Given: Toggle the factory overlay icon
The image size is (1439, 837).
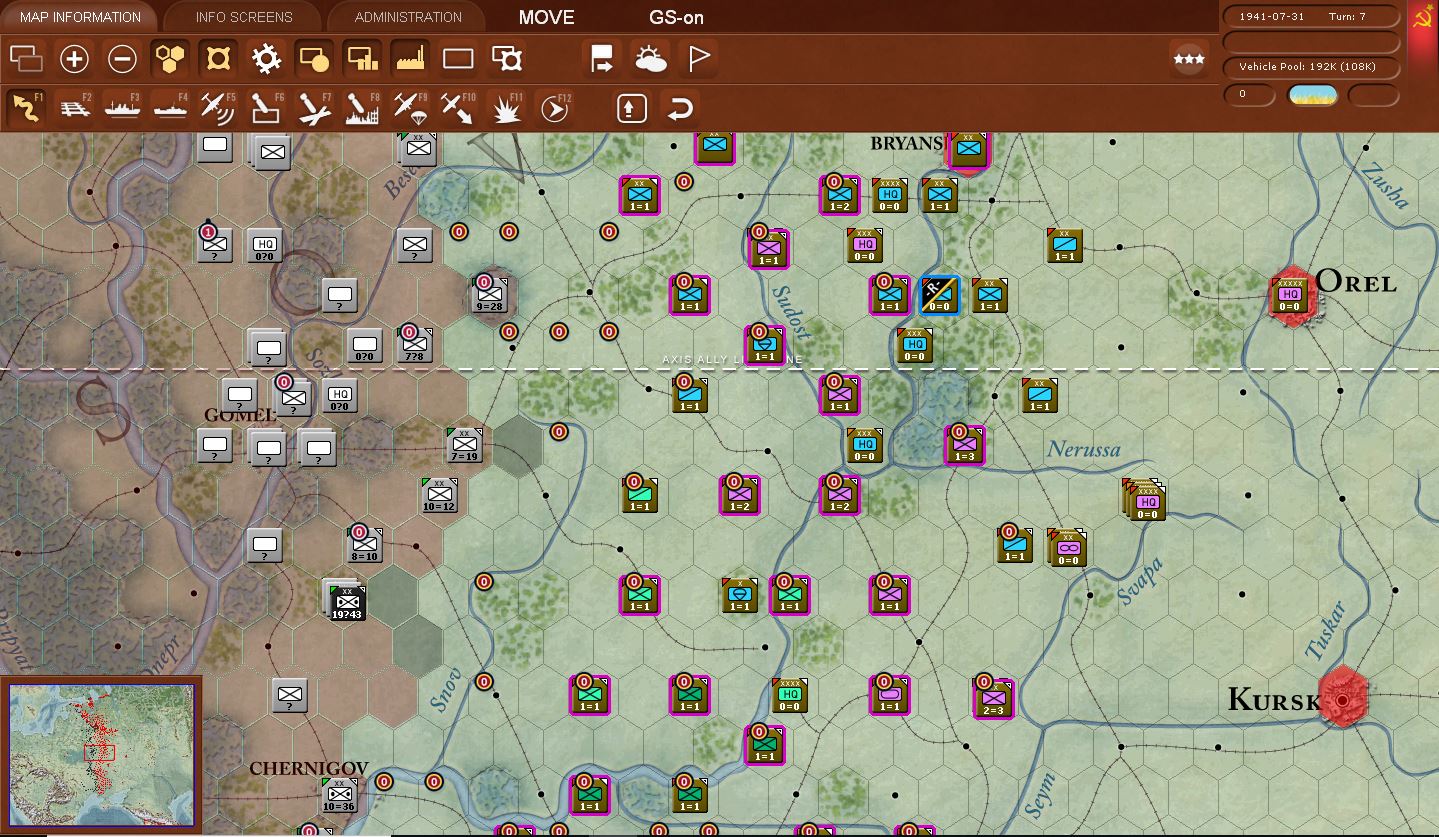Looking at the screenshot, I should (410, 59).
